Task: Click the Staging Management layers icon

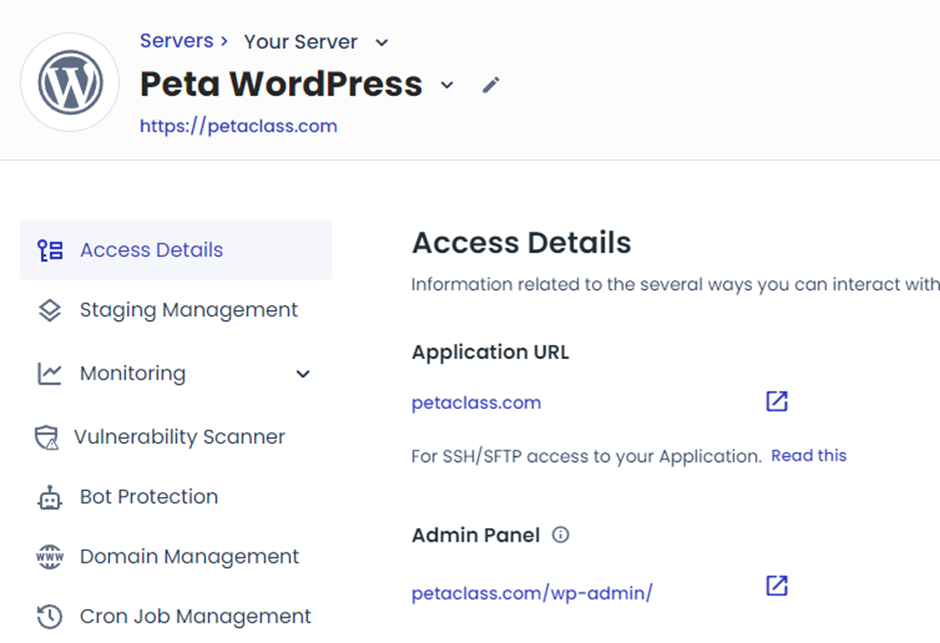Action: point(49,310)
